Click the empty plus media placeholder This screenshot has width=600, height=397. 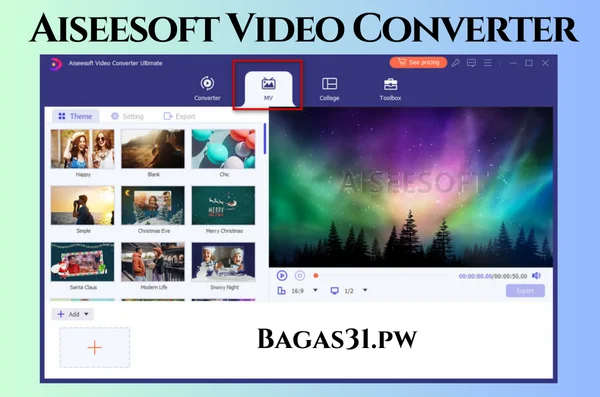(x=95, y=347)
